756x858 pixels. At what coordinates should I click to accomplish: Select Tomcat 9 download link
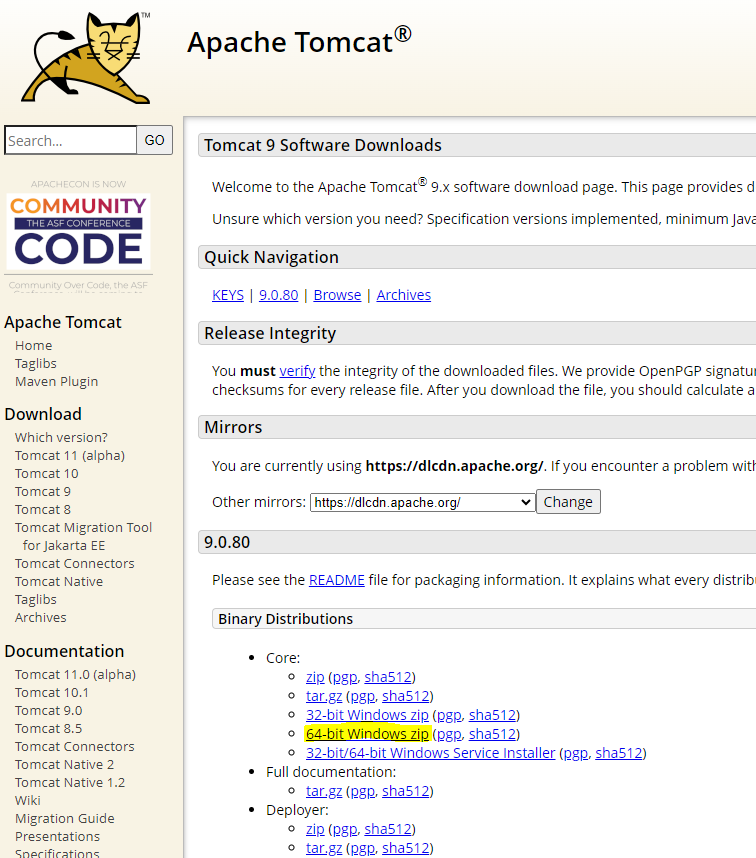43,492
